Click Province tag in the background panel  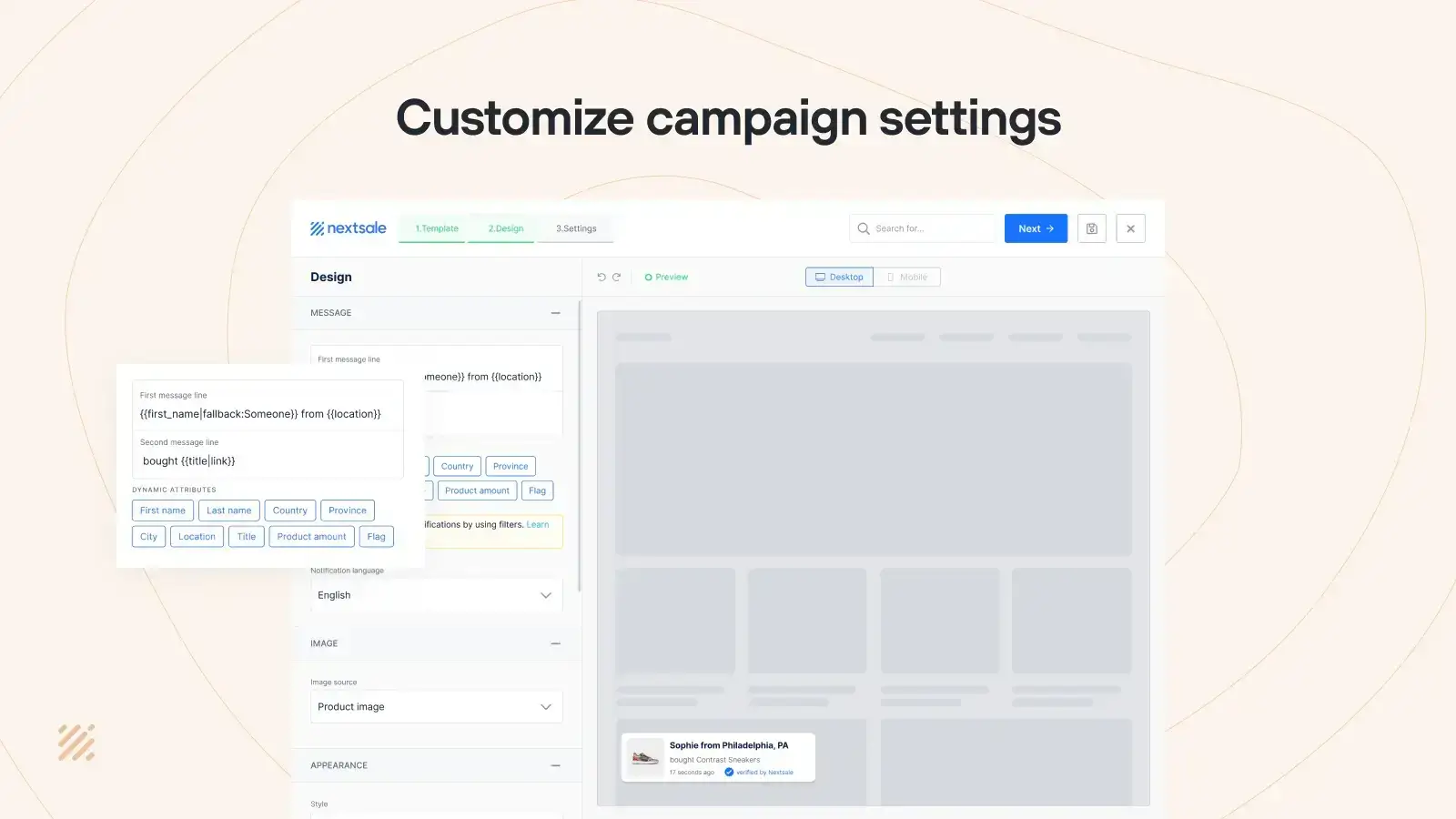511,466
